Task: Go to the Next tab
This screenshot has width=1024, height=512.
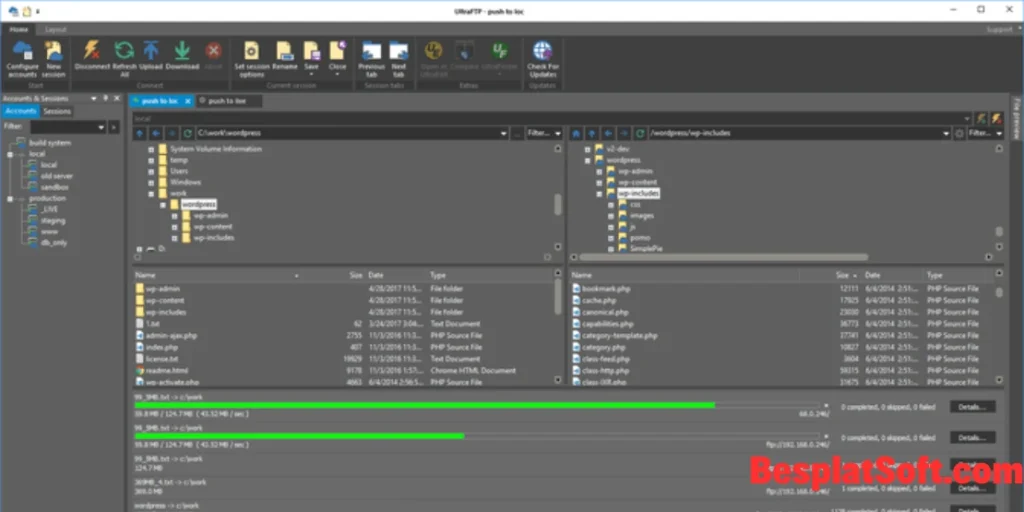Action: (398, 58)
